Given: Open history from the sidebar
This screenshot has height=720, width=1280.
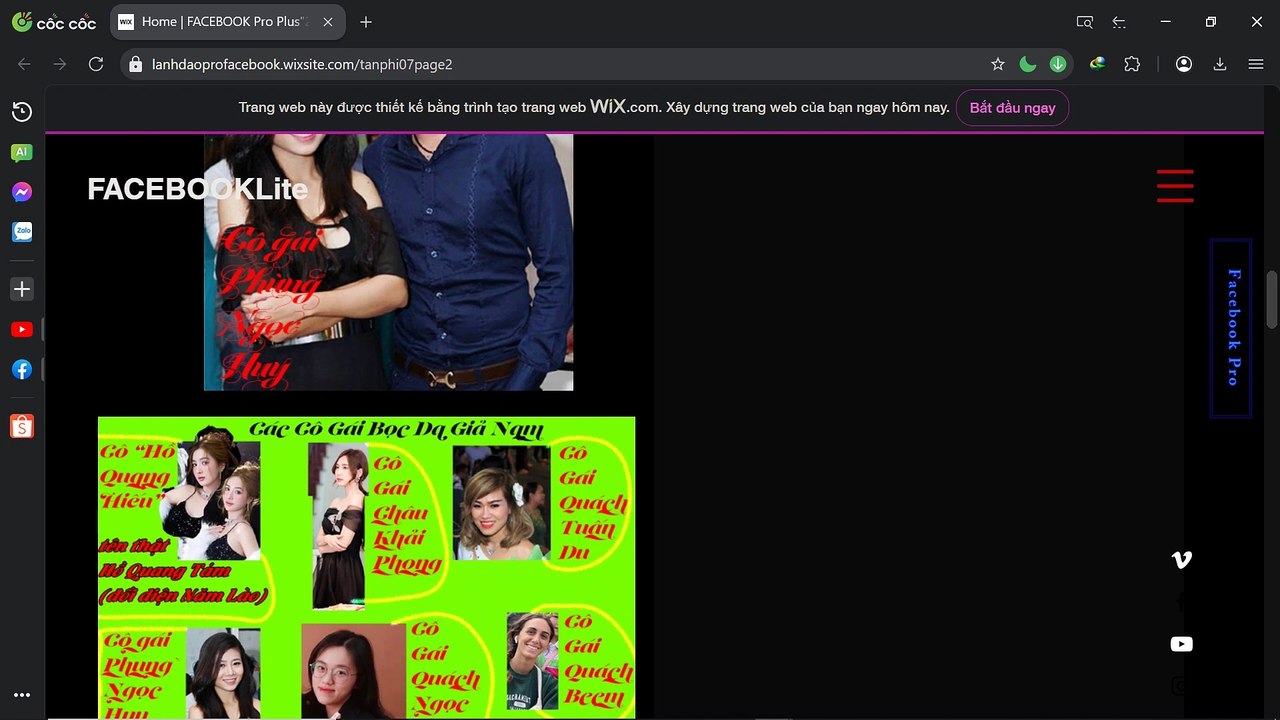Looking at the screenshot, I should pyautogui.click(x=22, y=112).
